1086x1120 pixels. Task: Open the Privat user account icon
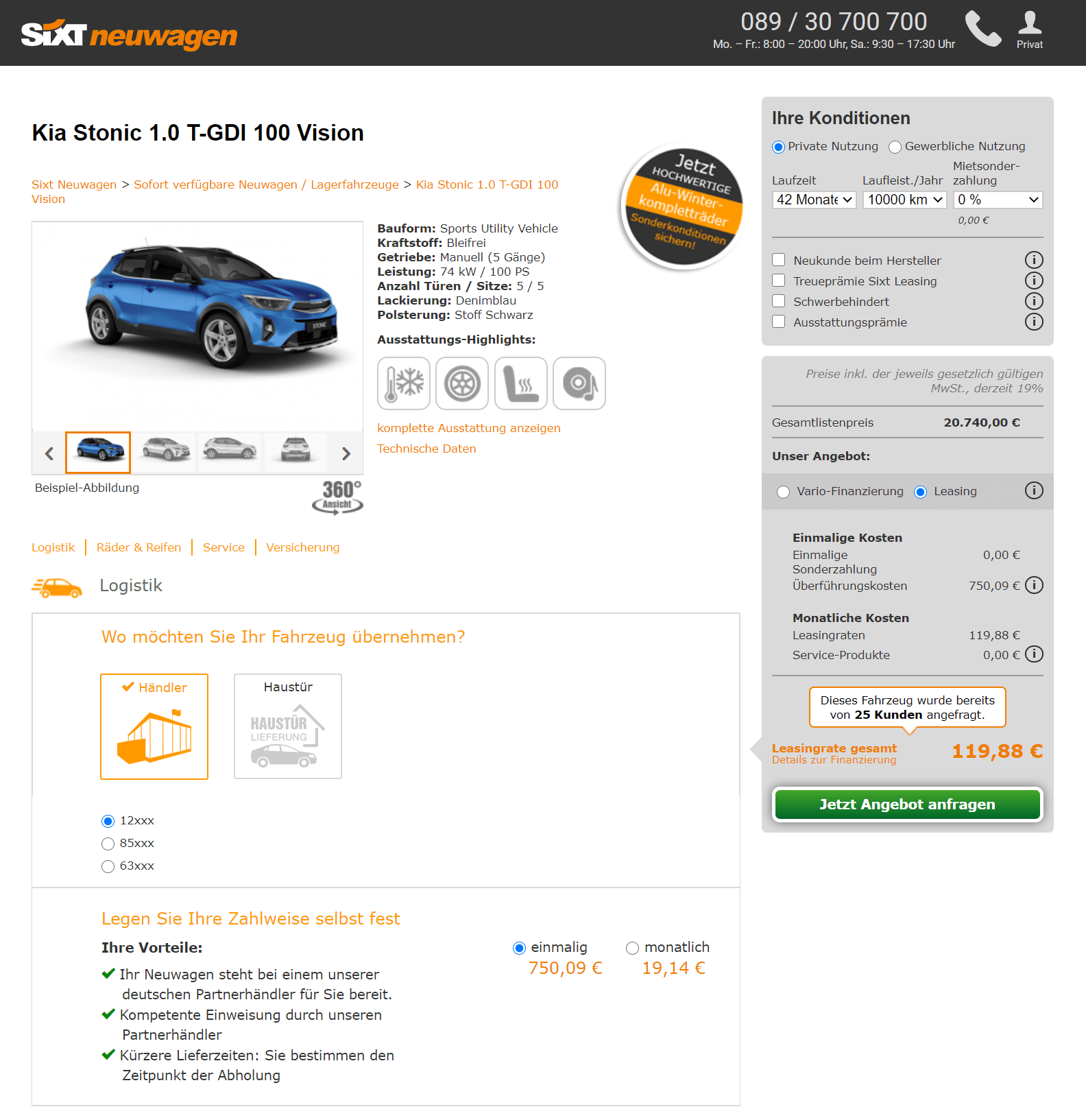coord(1030,29)
